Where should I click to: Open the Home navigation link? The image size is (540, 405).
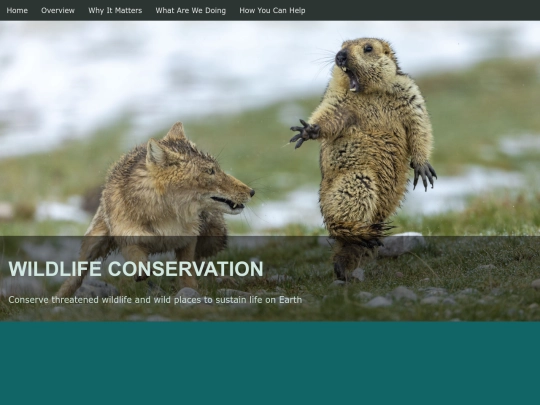click(17, 10)
